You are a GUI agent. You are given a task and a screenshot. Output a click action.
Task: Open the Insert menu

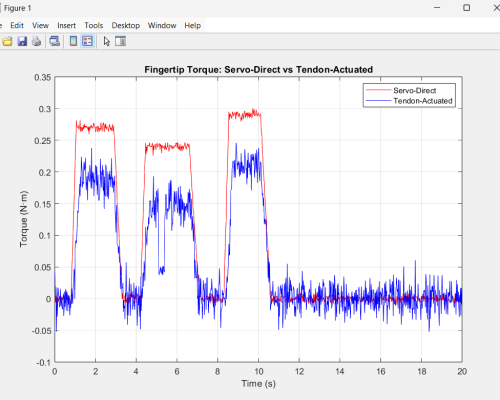[66, 25]
